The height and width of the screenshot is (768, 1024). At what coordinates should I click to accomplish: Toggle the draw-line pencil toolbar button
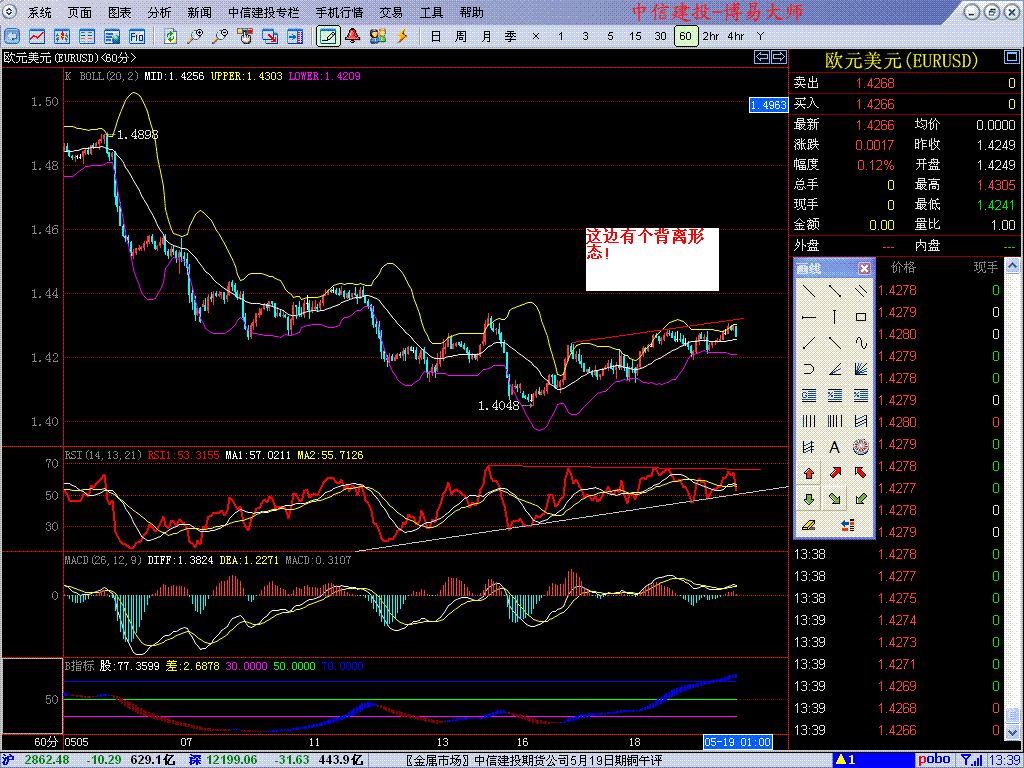328,36
